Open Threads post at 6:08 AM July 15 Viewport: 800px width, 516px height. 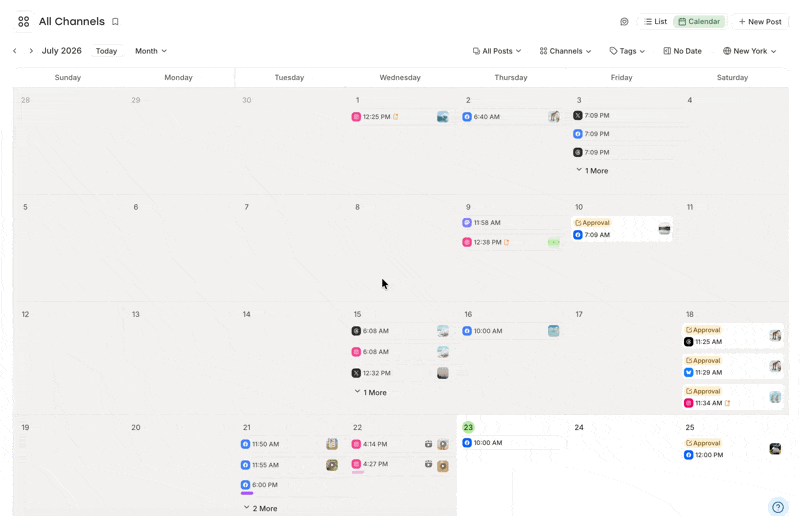click(401, 331)
